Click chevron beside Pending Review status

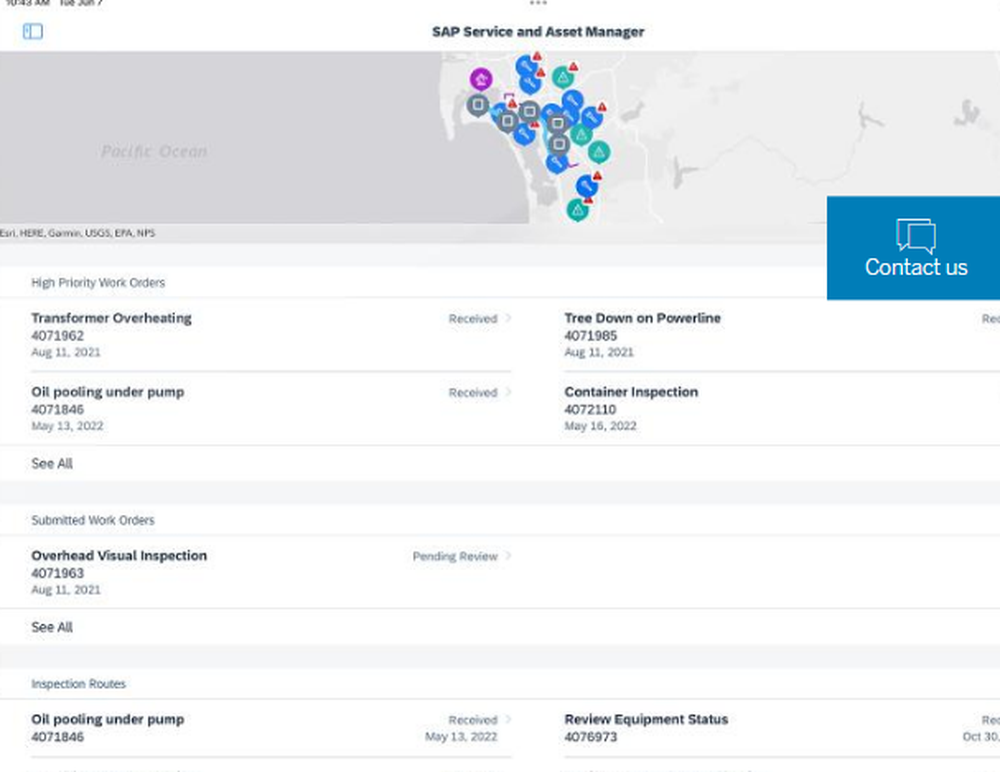click(508, 556)
